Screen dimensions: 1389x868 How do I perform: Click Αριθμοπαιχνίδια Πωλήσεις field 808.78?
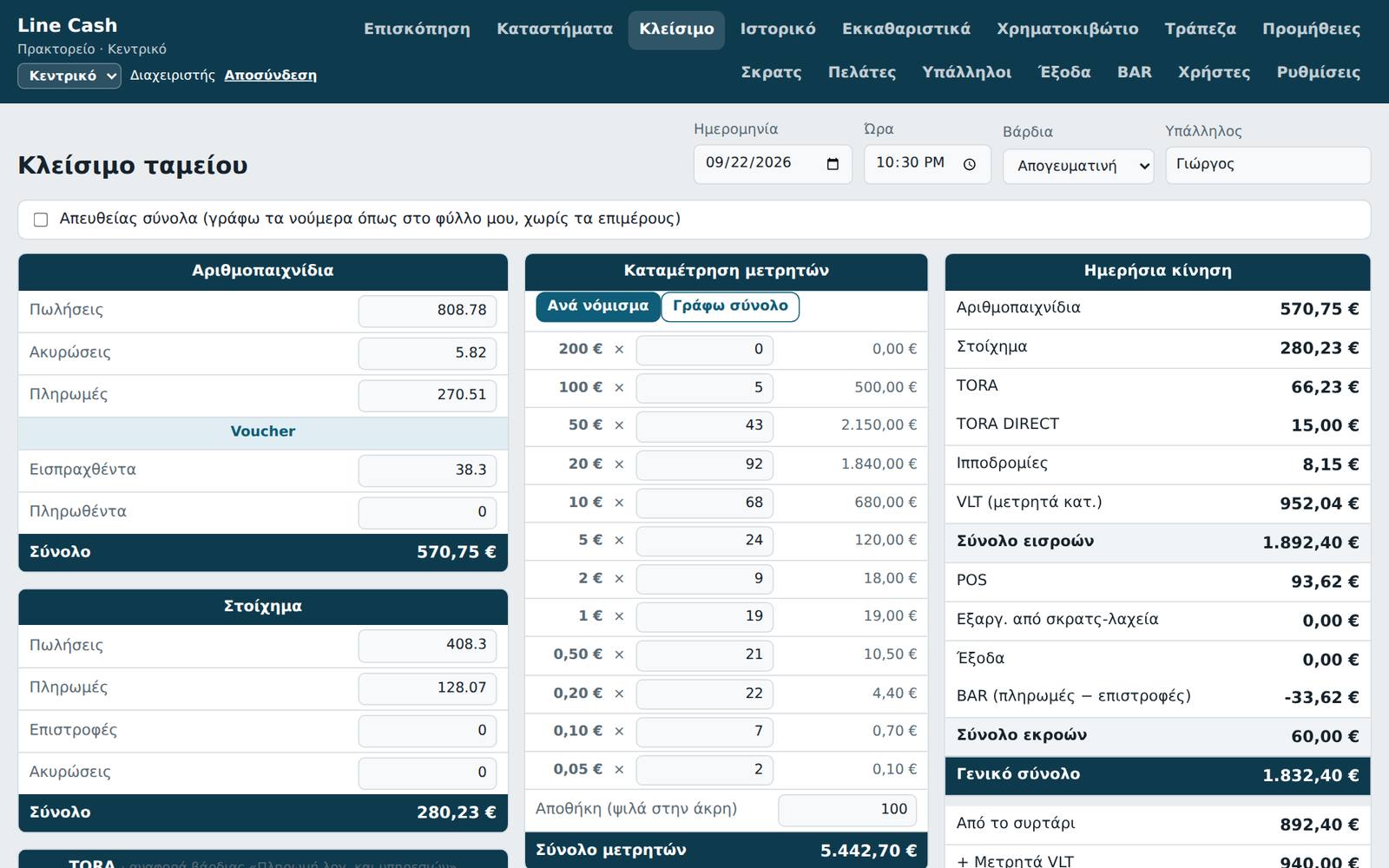(427, 311)
